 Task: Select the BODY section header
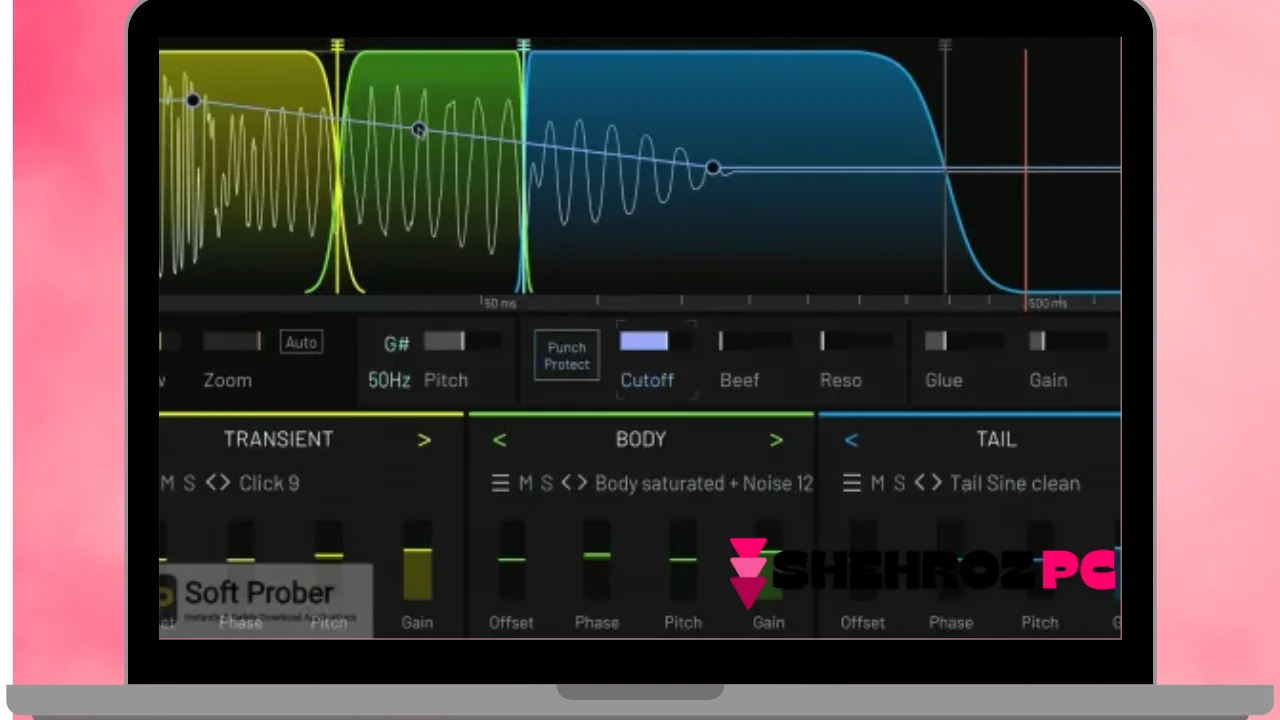(641, 439)
